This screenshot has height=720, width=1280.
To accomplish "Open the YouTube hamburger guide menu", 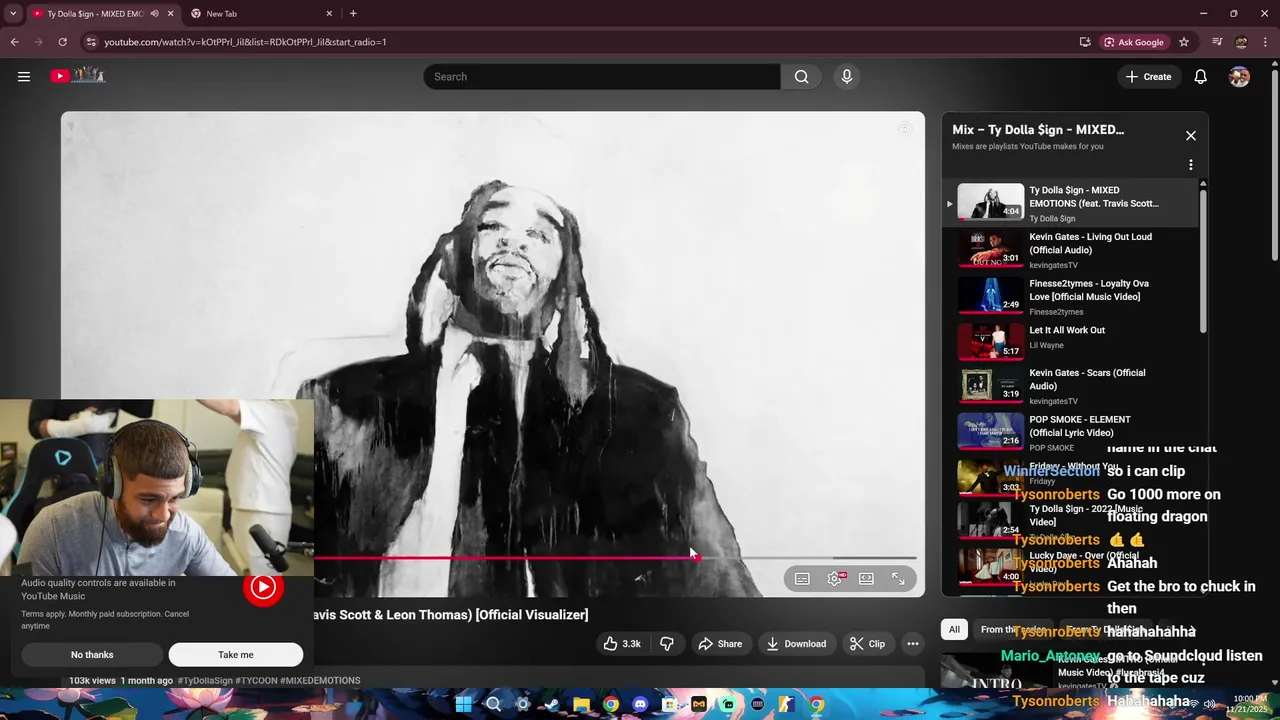I will [24, 77].
